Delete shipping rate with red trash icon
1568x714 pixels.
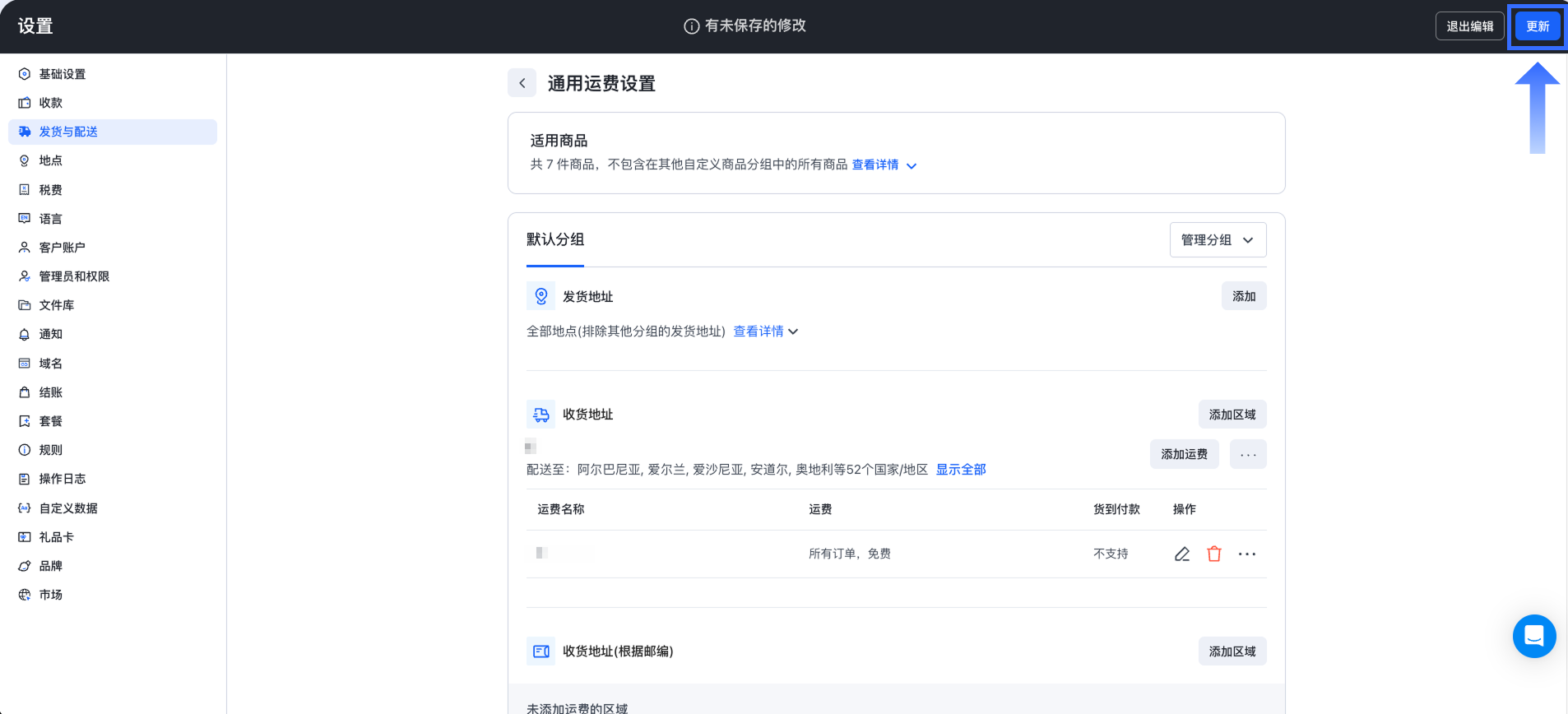[x=1214, y=554]
